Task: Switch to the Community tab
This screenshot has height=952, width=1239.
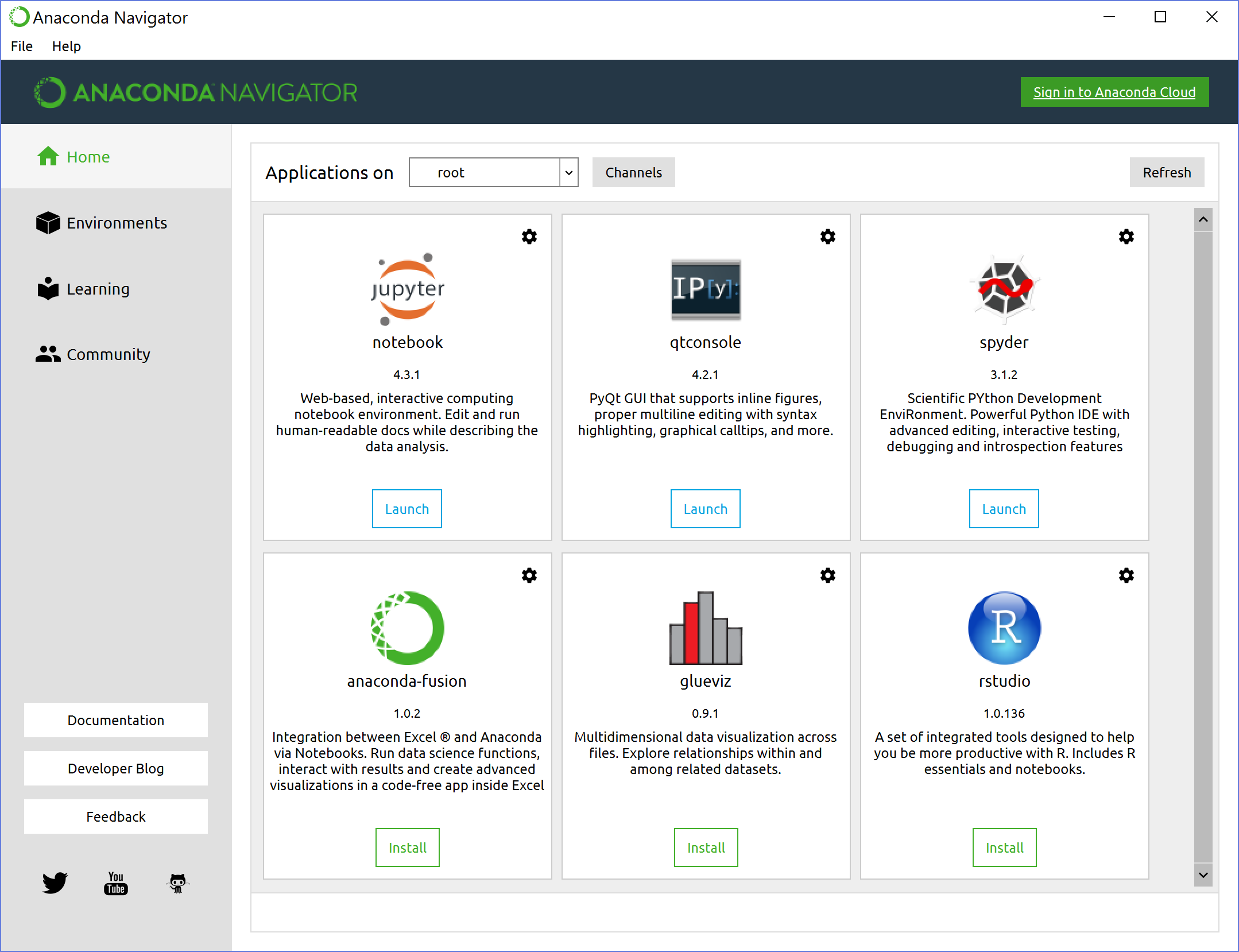Action: 116,354
